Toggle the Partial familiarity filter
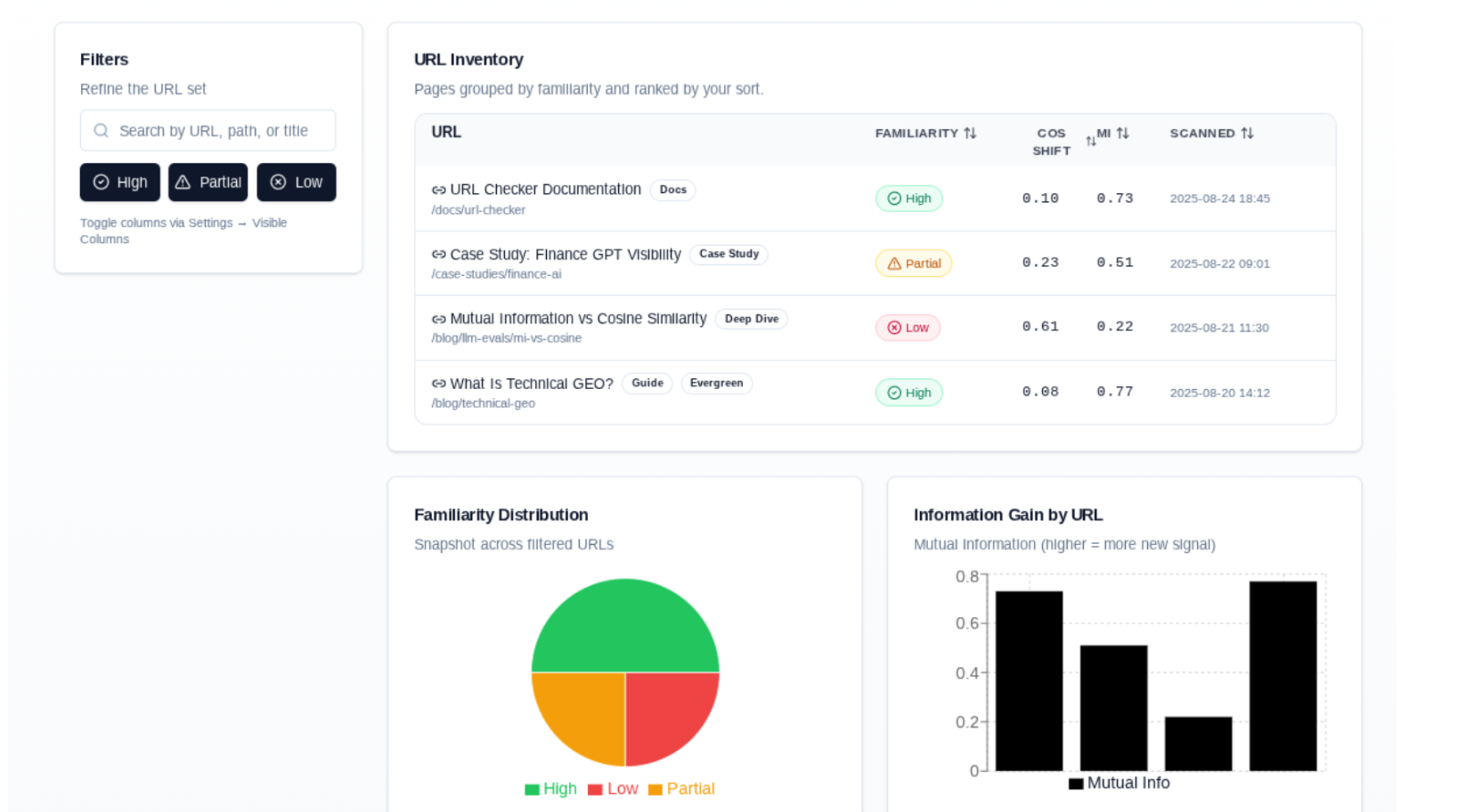The image size is (1482, 812). pos(208,183)
